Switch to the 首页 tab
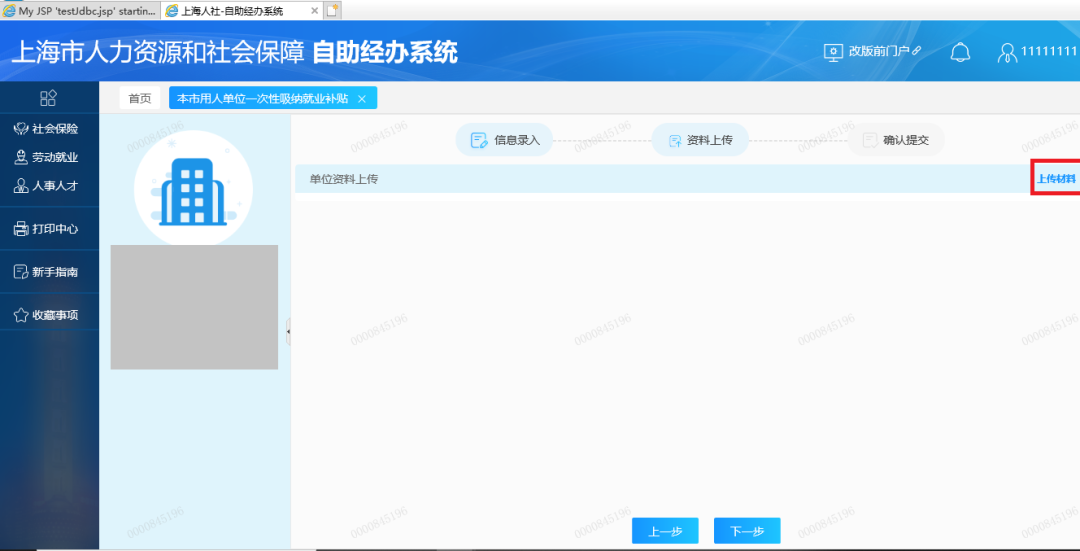The width and height of the screenshot is (1080, 551). pyautogui.click(x=140, y=98)
